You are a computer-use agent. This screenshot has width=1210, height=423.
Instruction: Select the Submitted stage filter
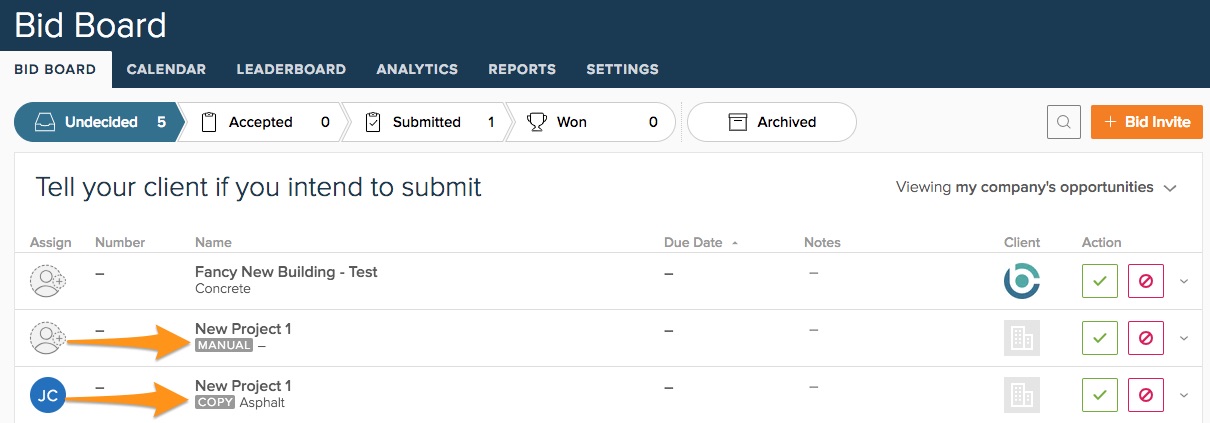coord(426,122)
